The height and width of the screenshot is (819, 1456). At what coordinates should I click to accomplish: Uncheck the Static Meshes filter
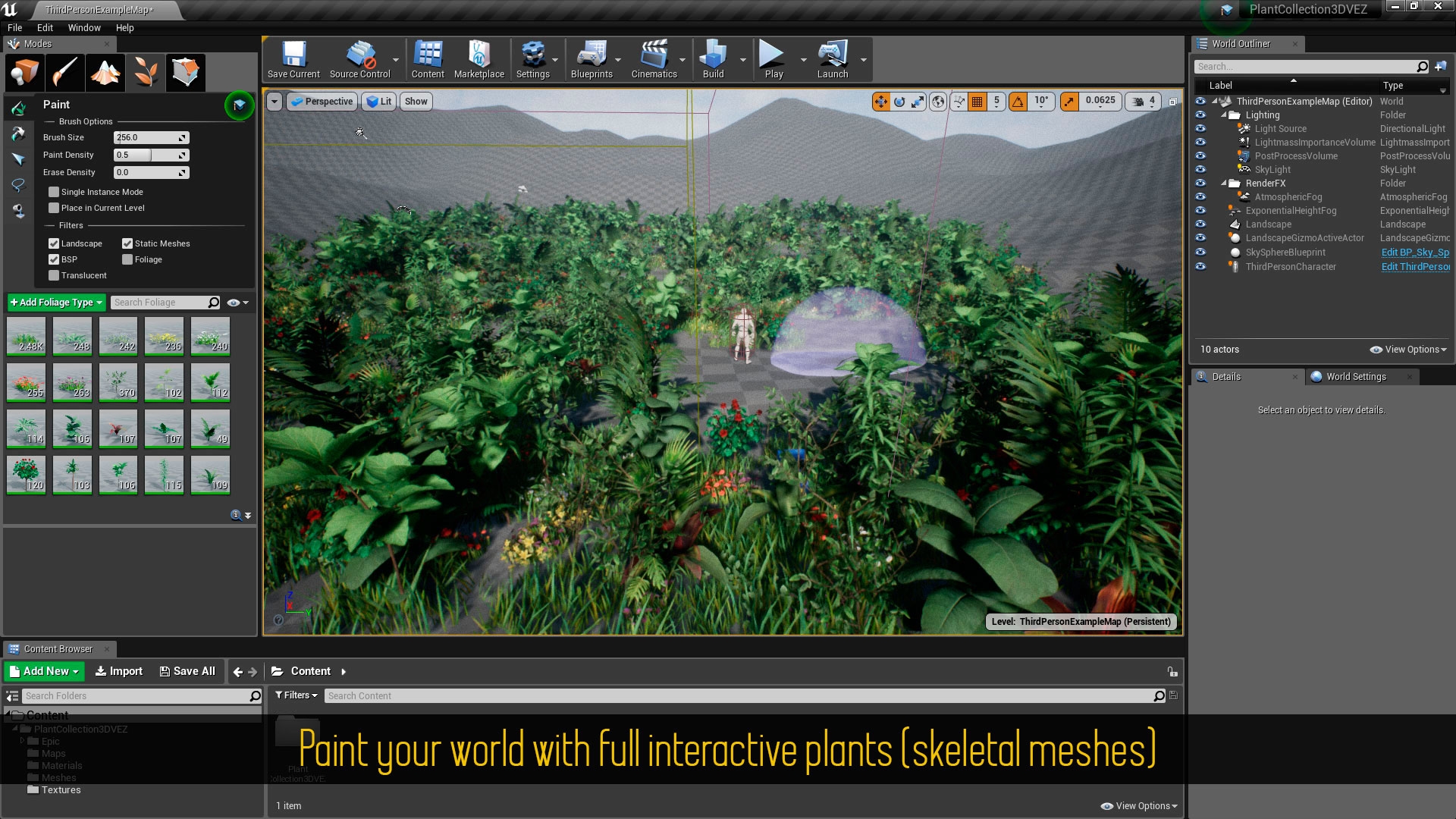click(127, 243)
